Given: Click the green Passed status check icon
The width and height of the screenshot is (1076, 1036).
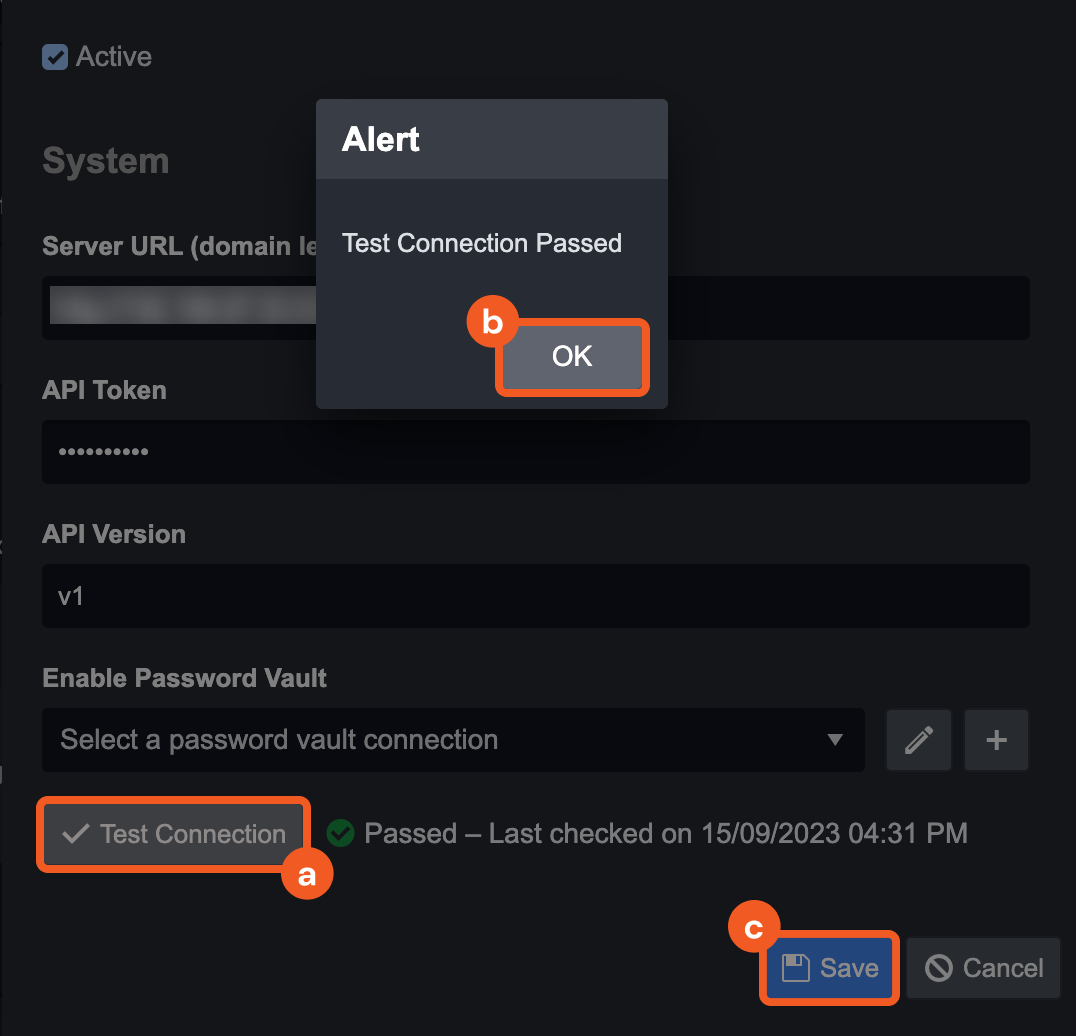Looking at the screenshot, I should click(341, 833).
